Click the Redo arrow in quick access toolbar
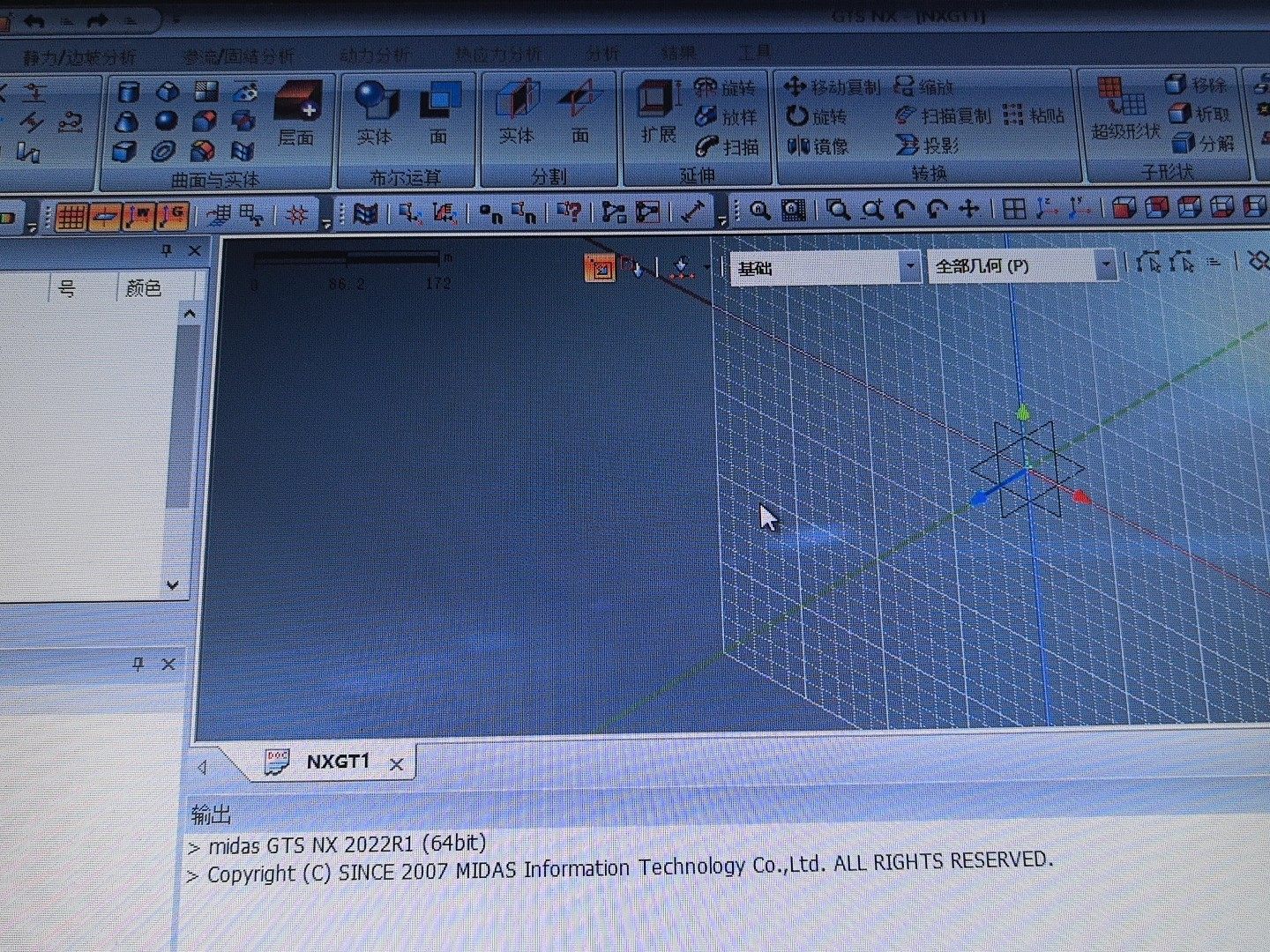 point(97,19)
